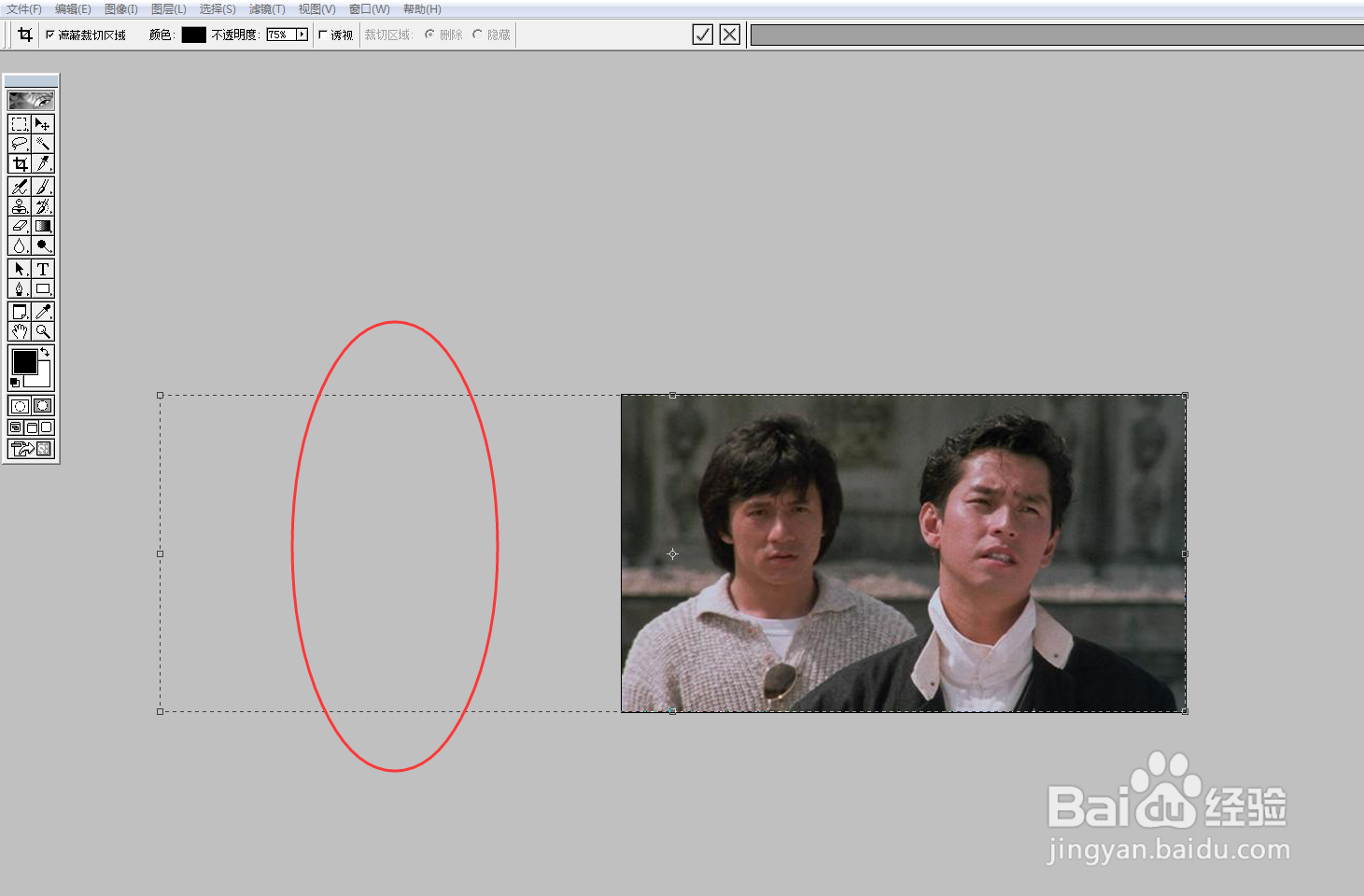Select the Type tool
Image resolution: width=1364 pixels, height=896 pixels.
point(43,269)
